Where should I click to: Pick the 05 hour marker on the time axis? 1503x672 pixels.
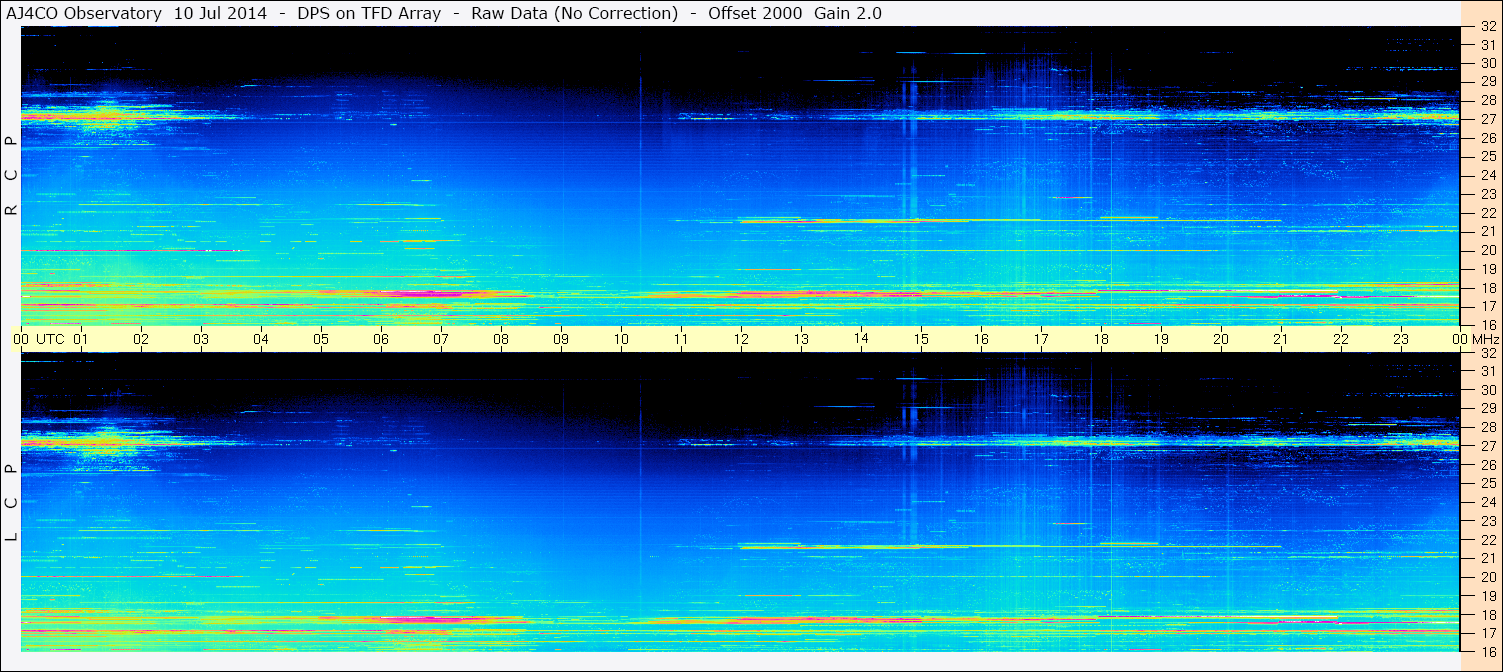click(321, 339)
